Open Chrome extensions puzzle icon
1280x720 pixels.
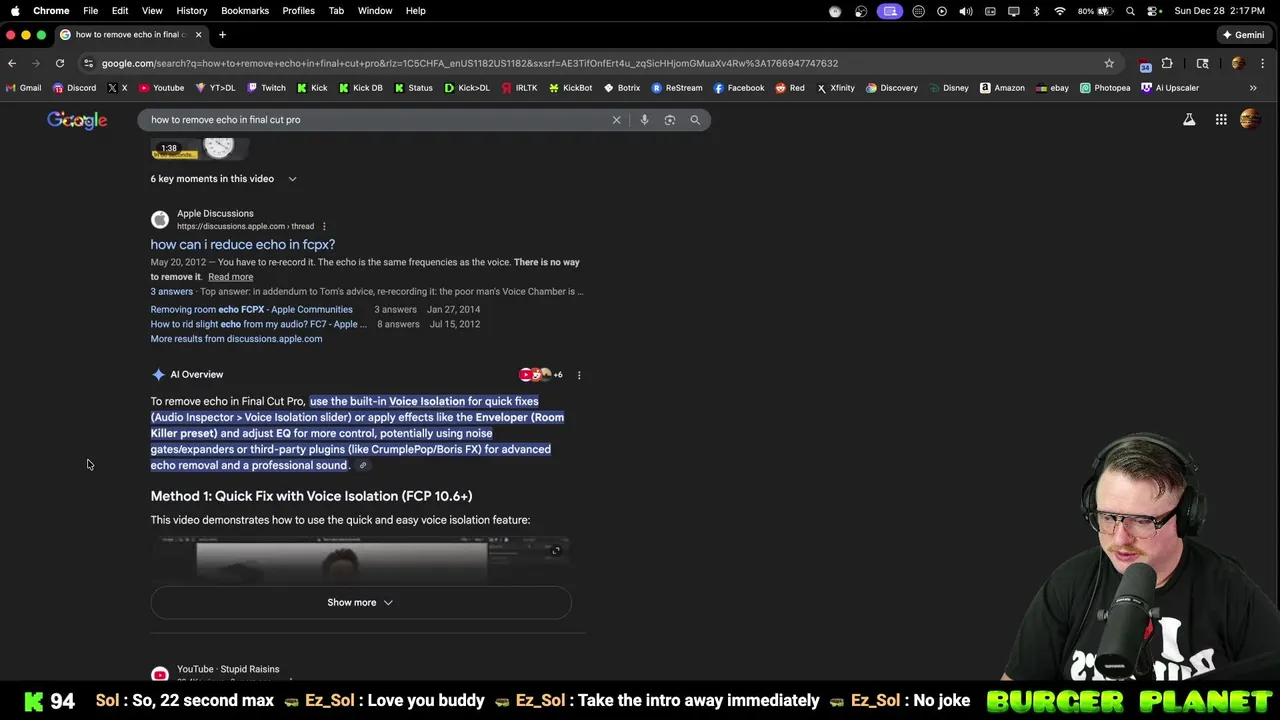(1167, 63)
